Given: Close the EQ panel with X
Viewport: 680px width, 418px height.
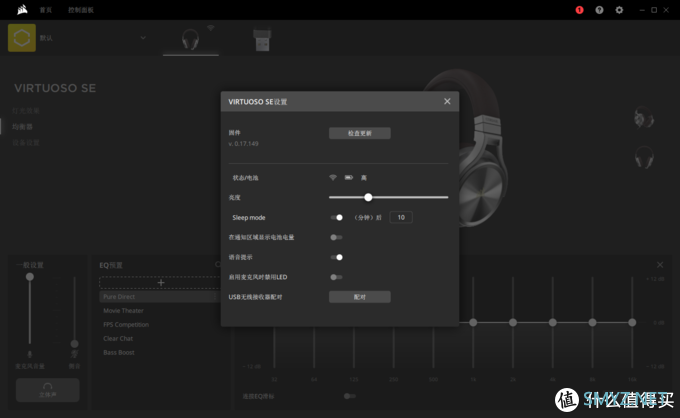Looking at the screenshot, I should (x=660, y=265).
